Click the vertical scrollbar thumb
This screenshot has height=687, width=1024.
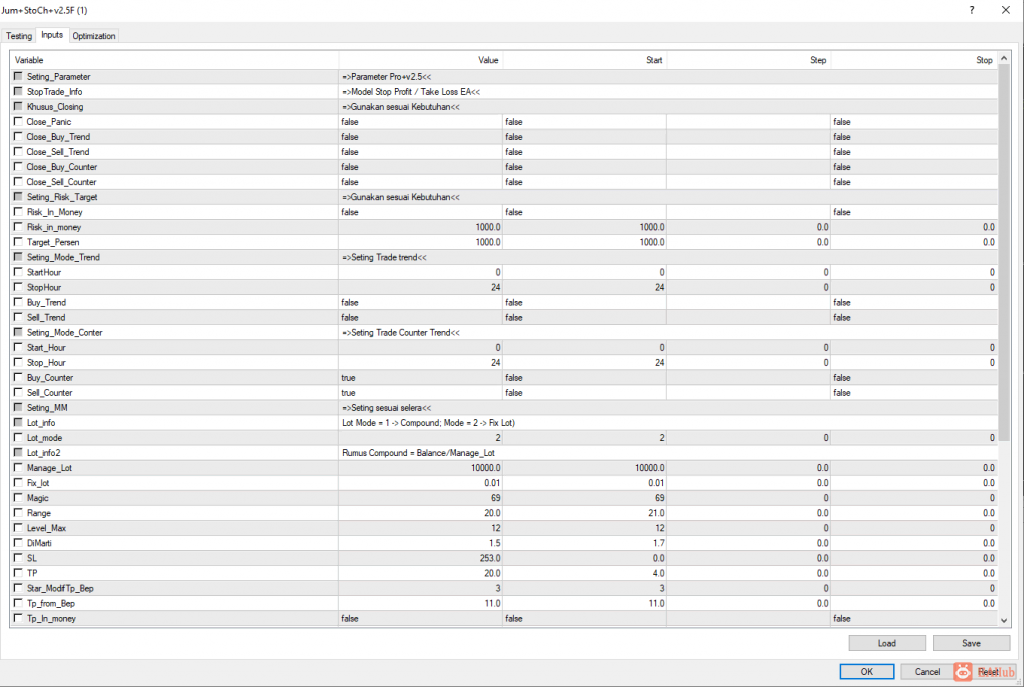[1004, 251]
